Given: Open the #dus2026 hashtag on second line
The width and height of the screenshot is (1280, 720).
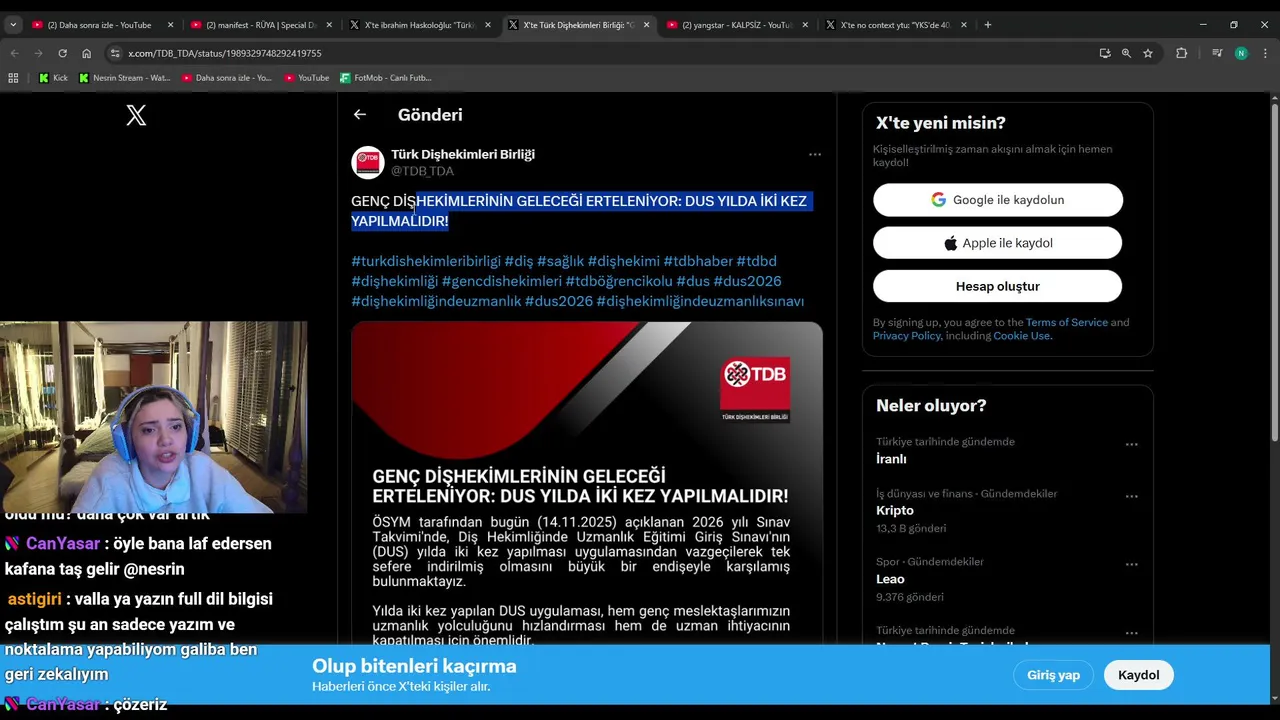Looking at the screenshot, I should (x=747, y=281).
